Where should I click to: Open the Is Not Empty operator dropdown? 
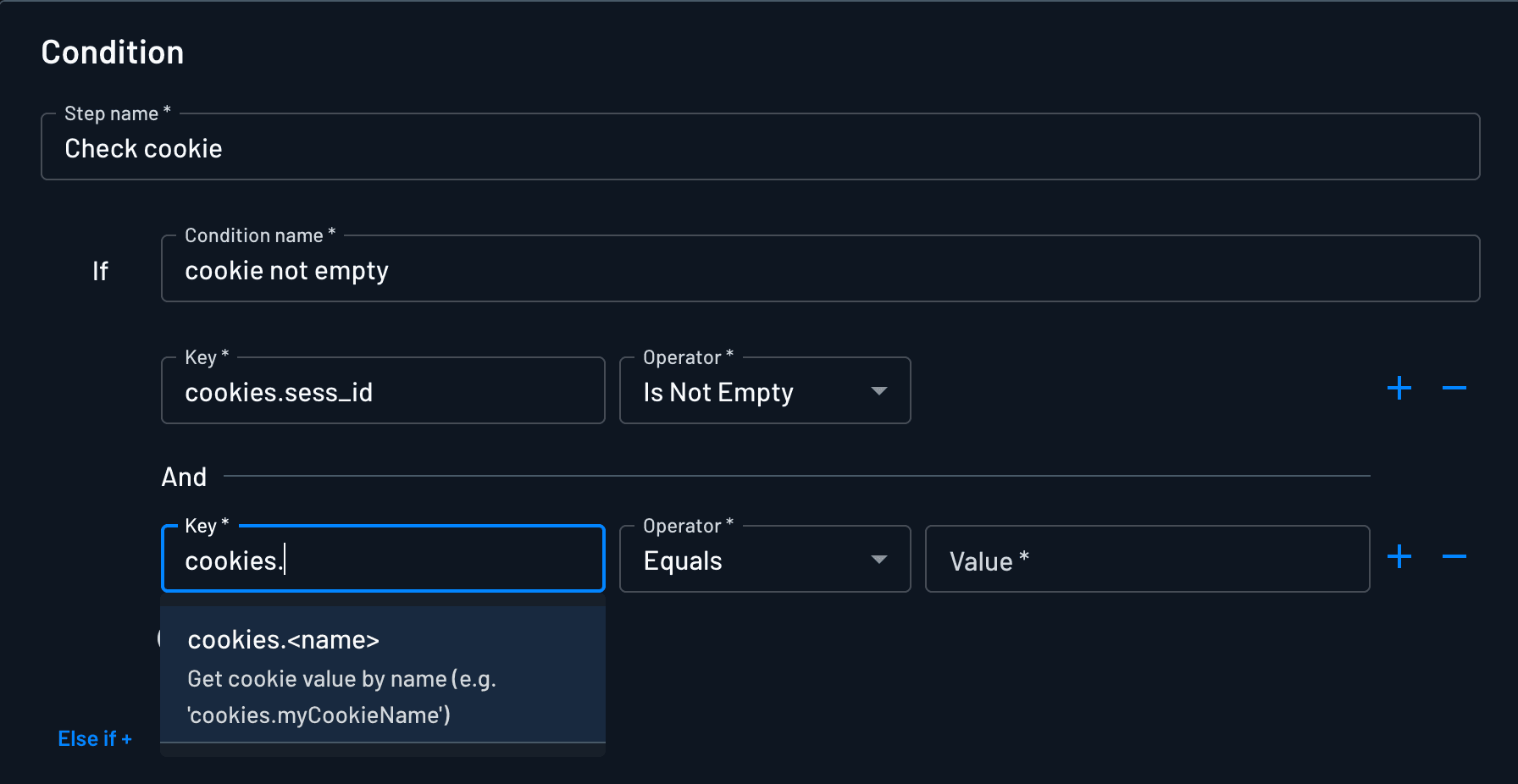click(764, 391)
